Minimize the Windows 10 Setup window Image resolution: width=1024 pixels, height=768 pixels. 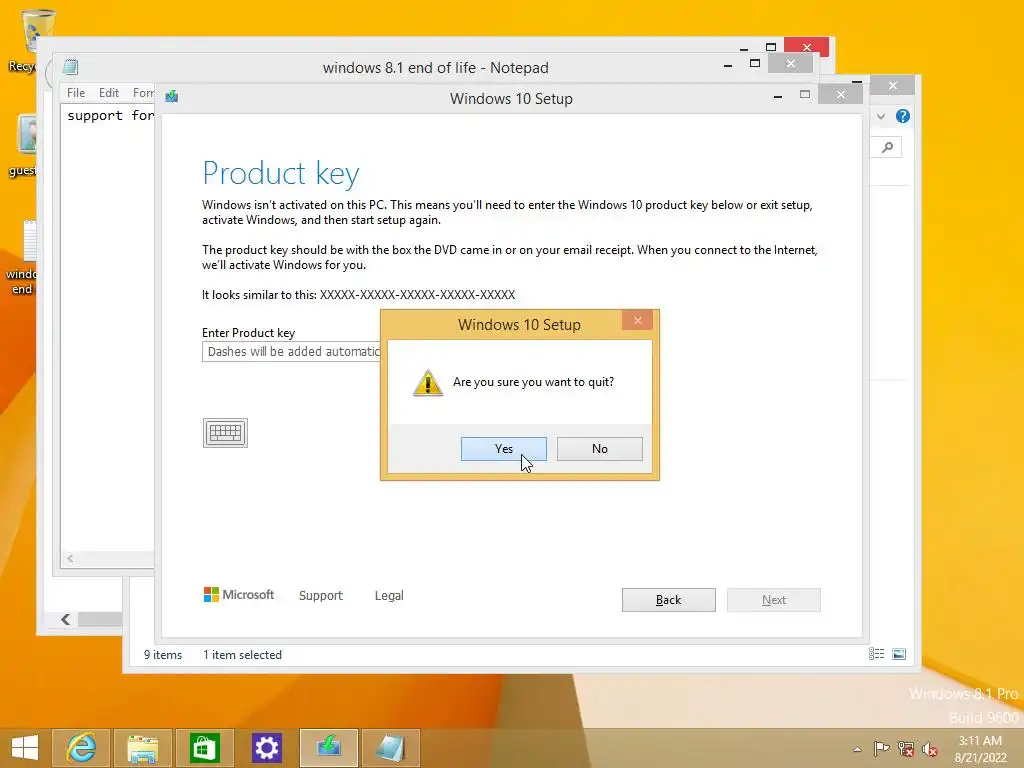click(778, 96)
